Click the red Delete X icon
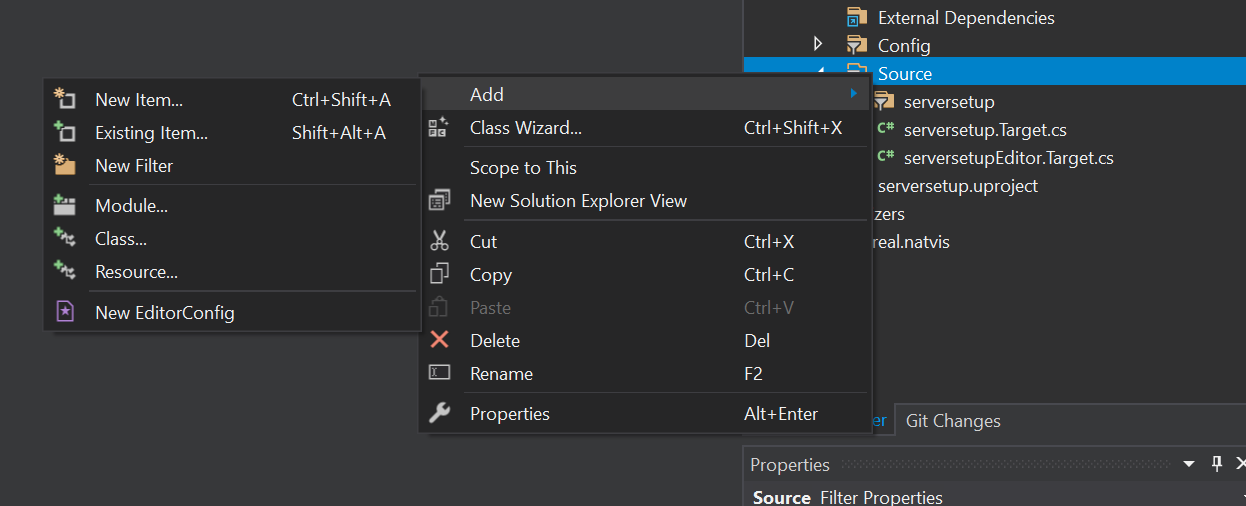Viewport: 1246px width, 506px height. tap(439, 340)
